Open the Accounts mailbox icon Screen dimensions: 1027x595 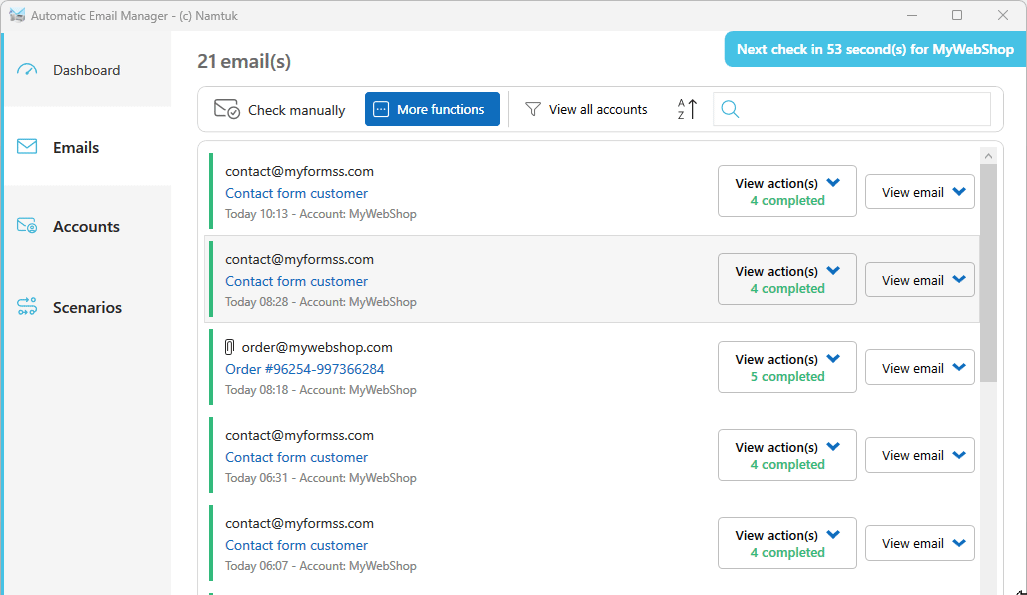tap(27, 226)
